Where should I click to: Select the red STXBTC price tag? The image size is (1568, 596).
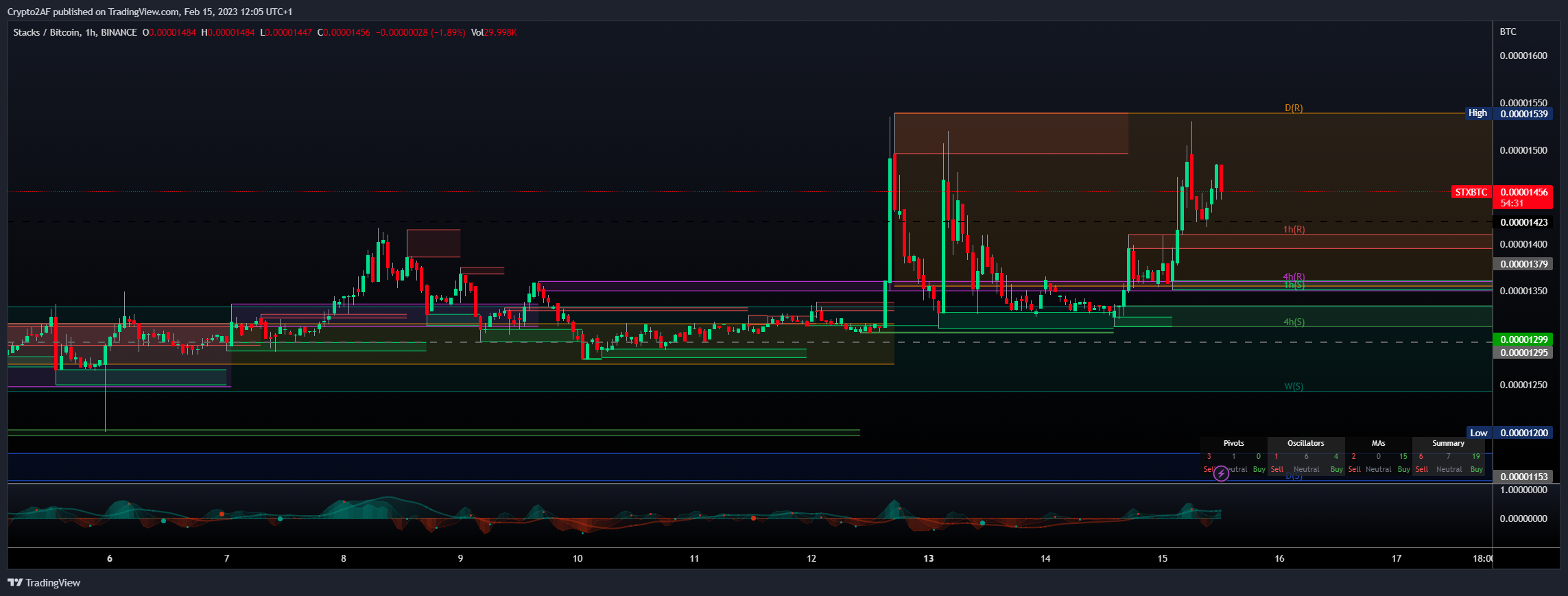(1471, 192)
